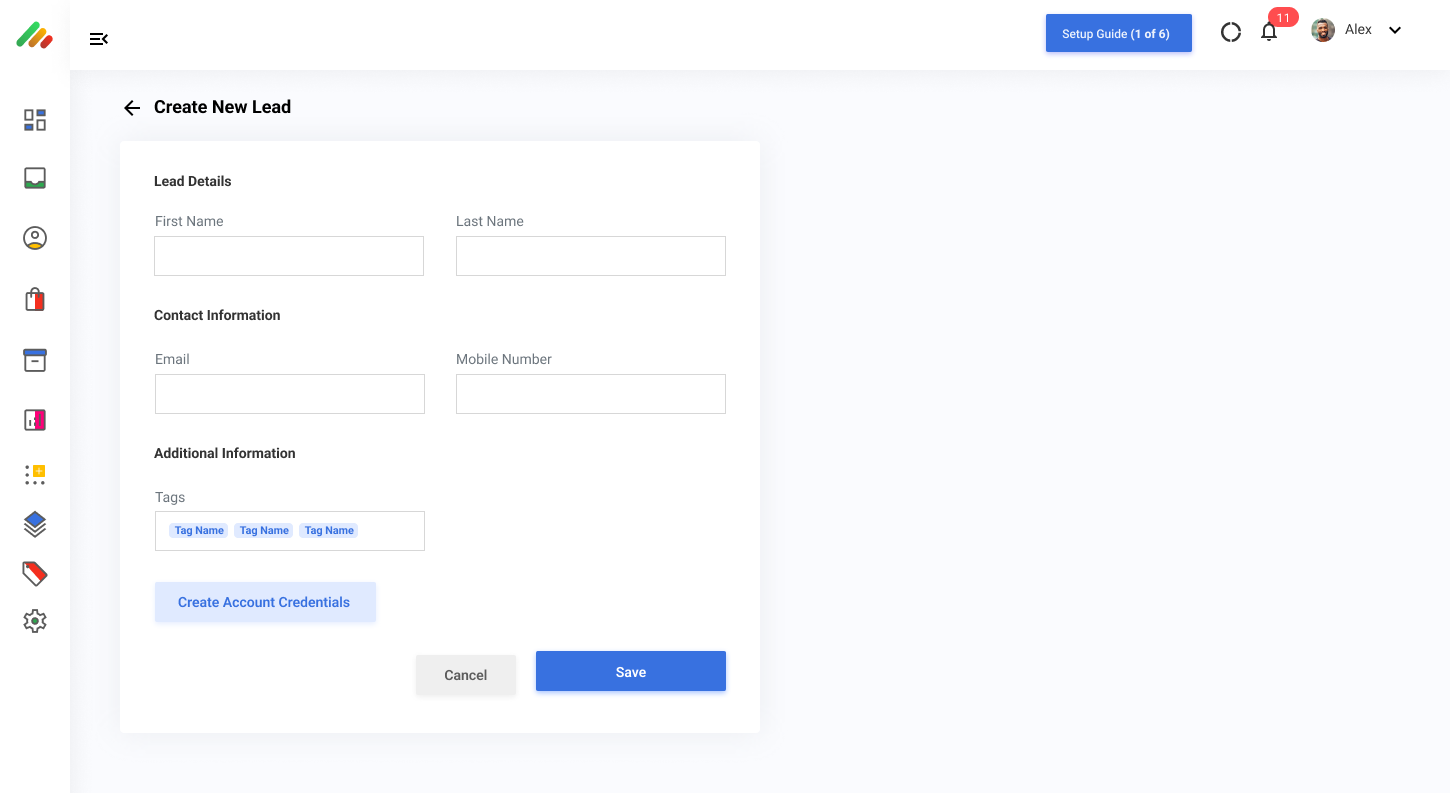
Task: Open the dashboard icon in sidebar
Action: pos(35,120)
